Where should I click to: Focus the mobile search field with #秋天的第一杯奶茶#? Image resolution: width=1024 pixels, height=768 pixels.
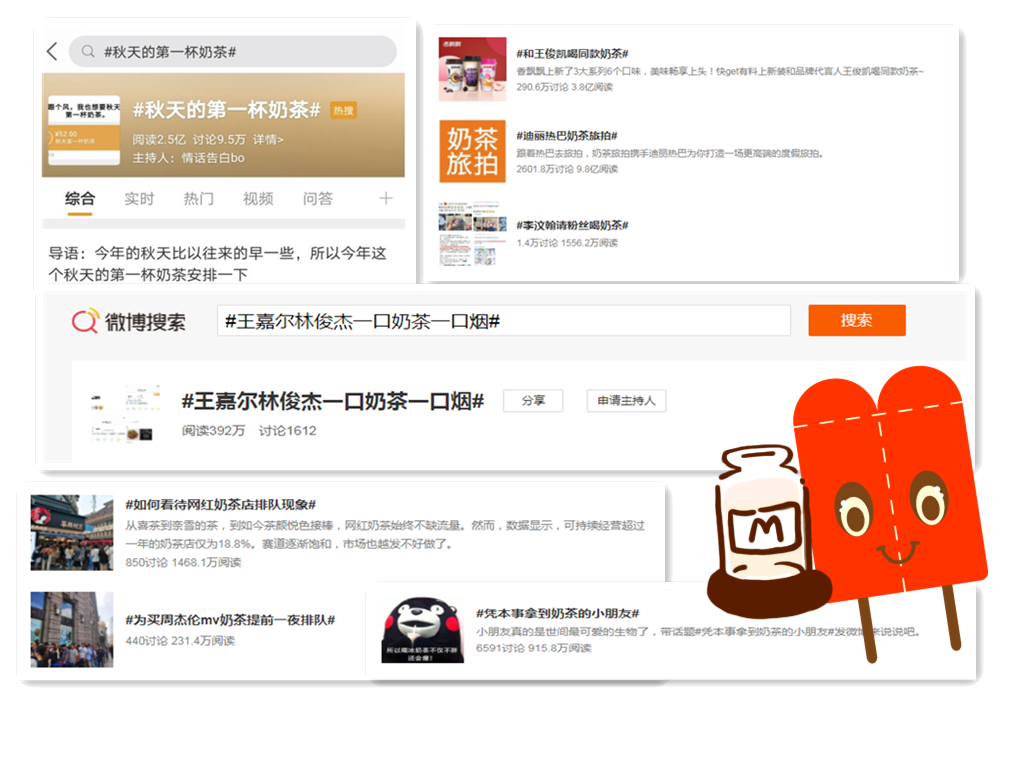pyautogui.click(x=232, y=52)
